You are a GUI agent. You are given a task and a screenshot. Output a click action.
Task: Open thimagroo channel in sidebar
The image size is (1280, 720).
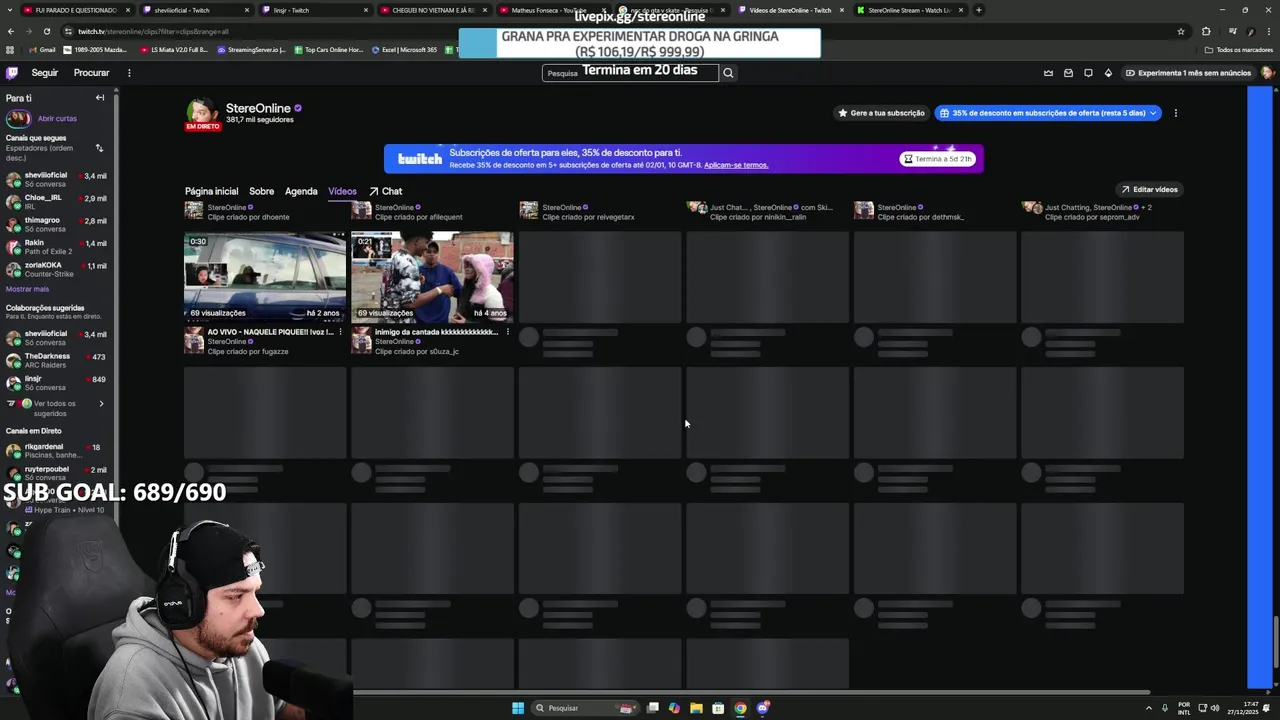coord(56,224)
